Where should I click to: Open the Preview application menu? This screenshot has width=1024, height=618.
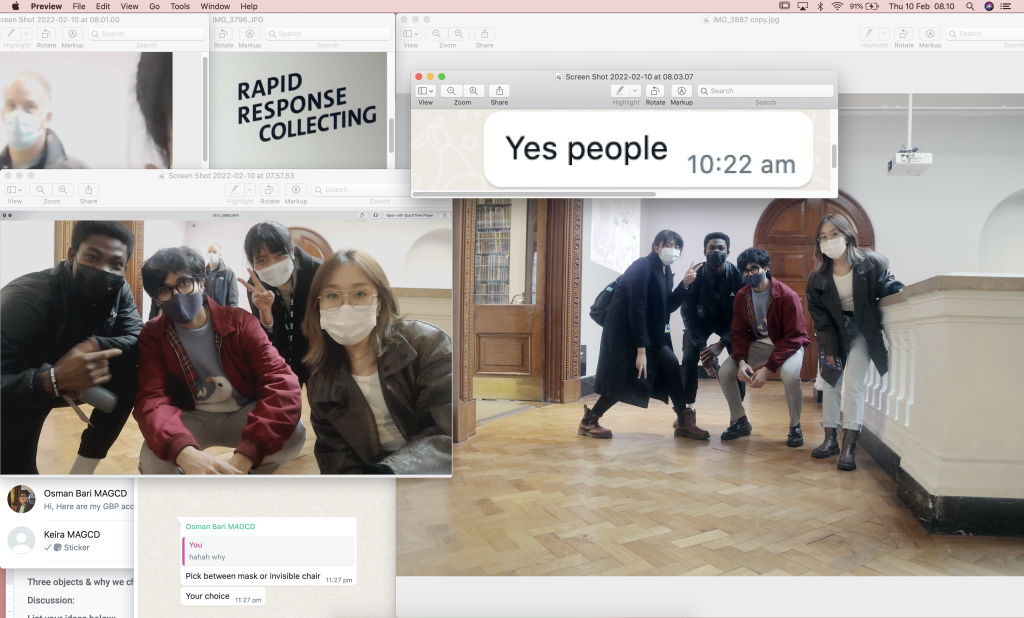[46, 6]
